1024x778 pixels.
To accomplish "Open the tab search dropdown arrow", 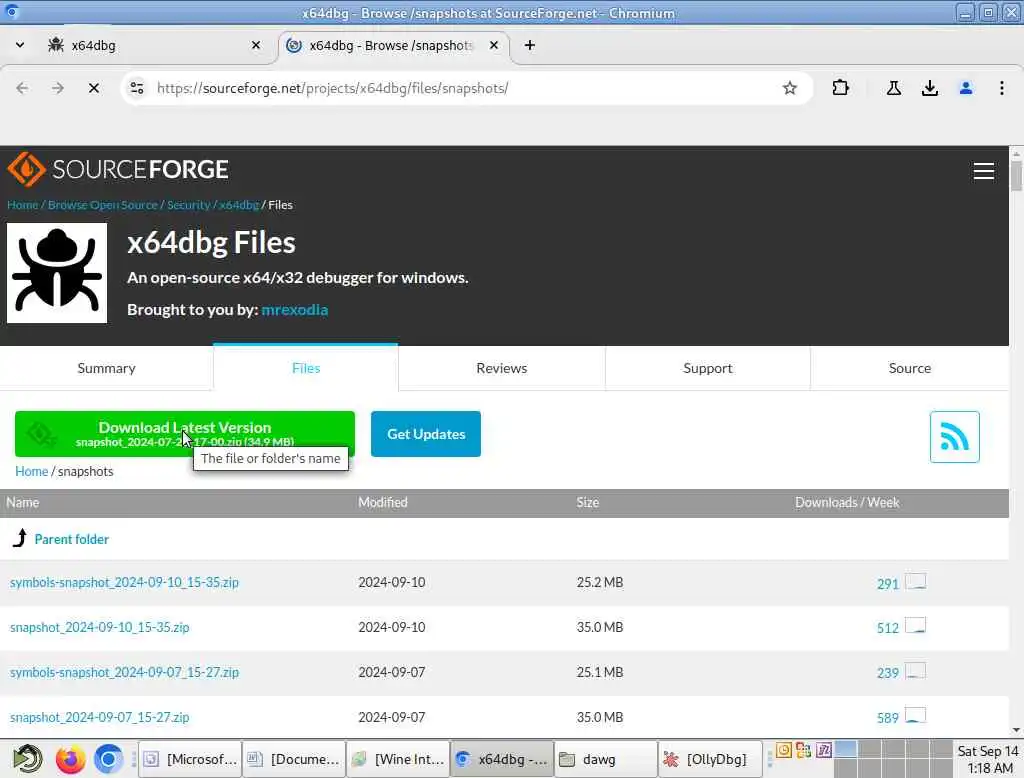I will [20, 45].
